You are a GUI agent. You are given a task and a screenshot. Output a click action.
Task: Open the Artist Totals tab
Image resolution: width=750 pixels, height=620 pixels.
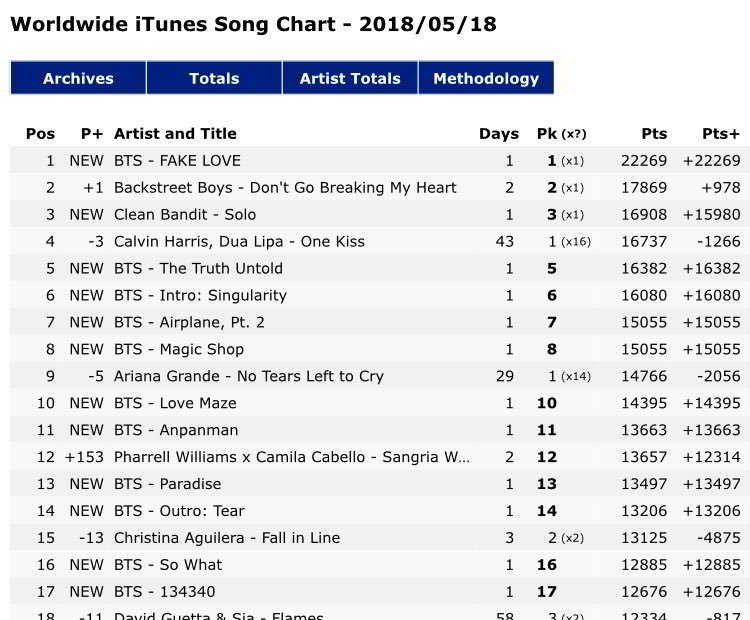350,78
